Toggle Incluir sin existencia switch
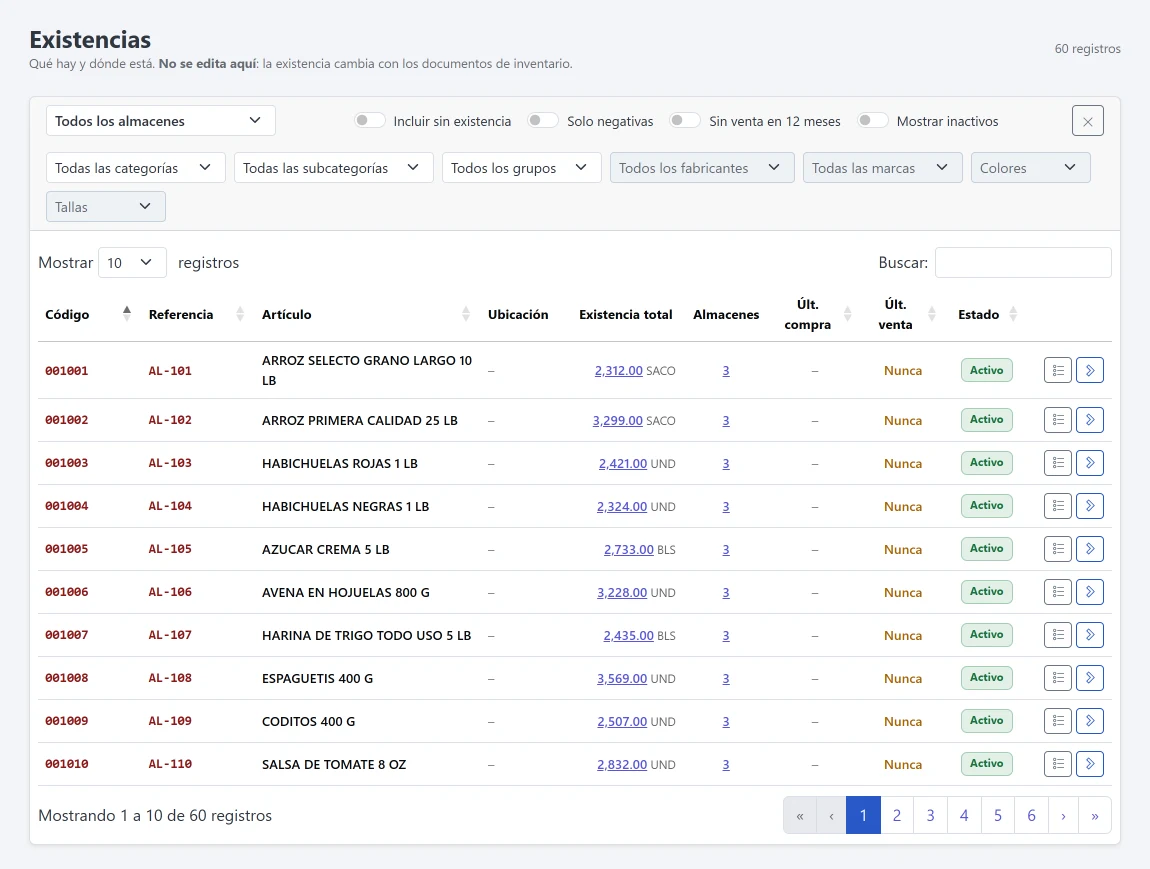1150x869 pixels. pos(370,120)
